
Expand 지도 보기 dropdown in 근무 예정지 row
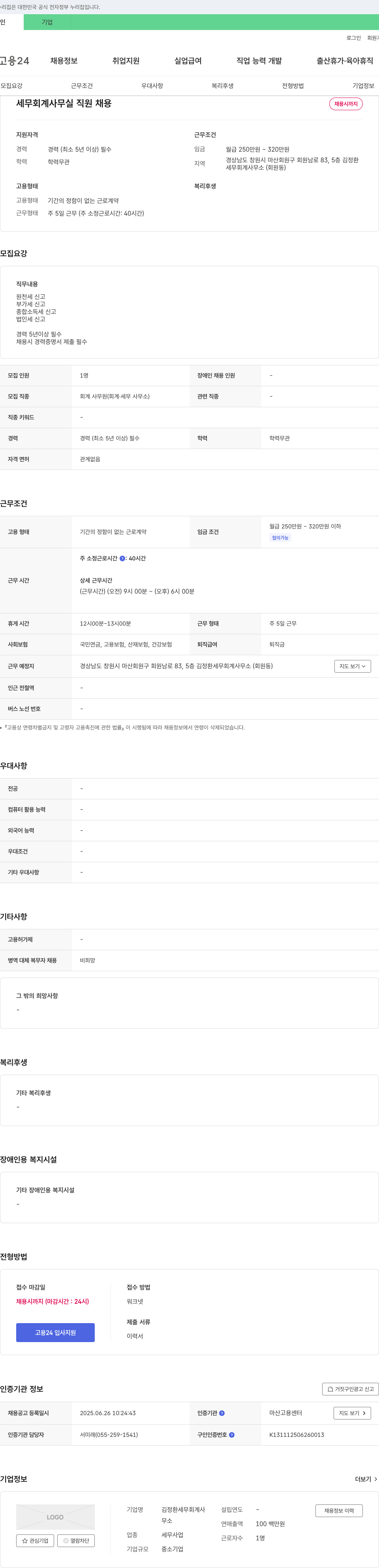point(353,667)
